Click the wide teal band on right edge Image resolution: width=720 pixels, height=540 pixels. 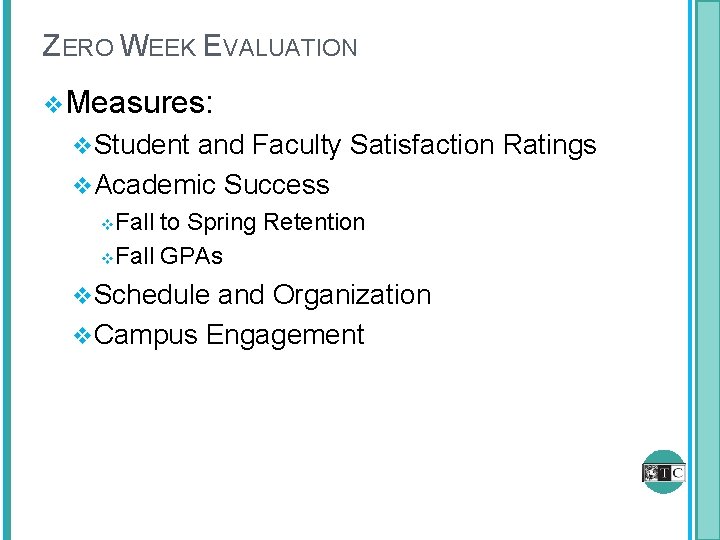[x=706, y=270]
